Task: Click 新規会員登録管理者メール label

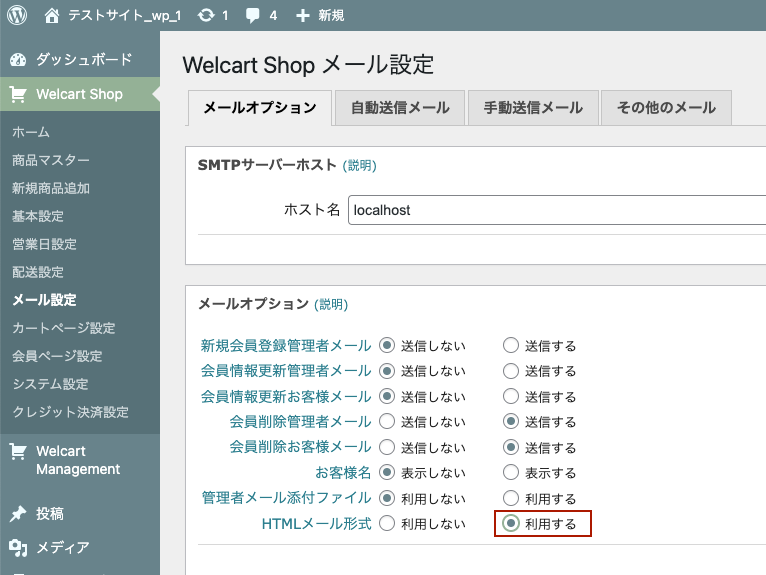Action: tap(286, 346)
